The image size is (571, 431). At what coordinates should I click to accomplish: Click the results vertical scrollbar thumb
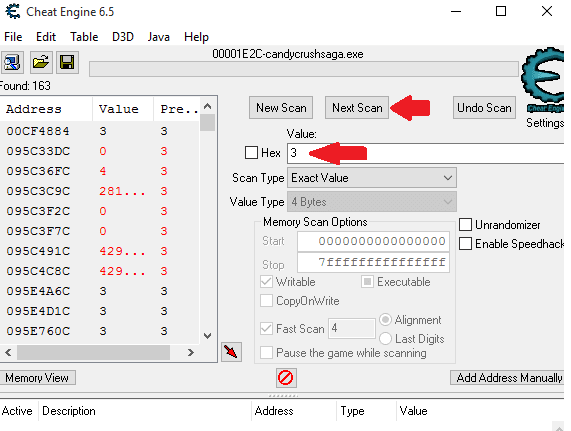click(x=208, y=123)
